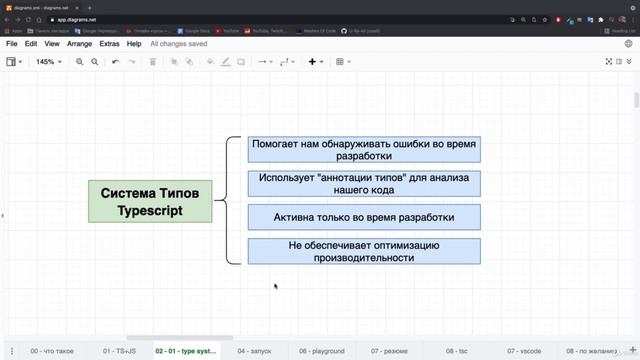Click the To Front icon

[174, 62]
